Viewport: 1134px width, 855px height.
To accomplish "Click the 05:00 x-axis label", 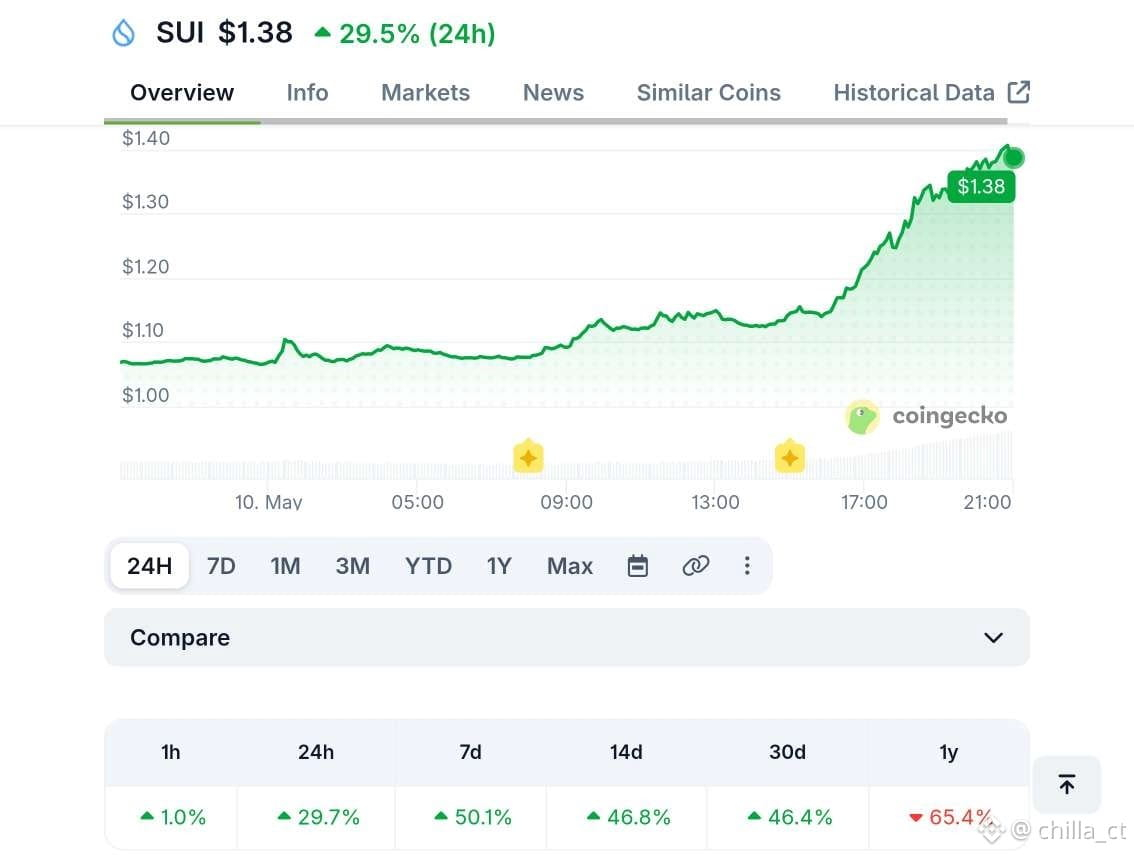I will point(417,502).
